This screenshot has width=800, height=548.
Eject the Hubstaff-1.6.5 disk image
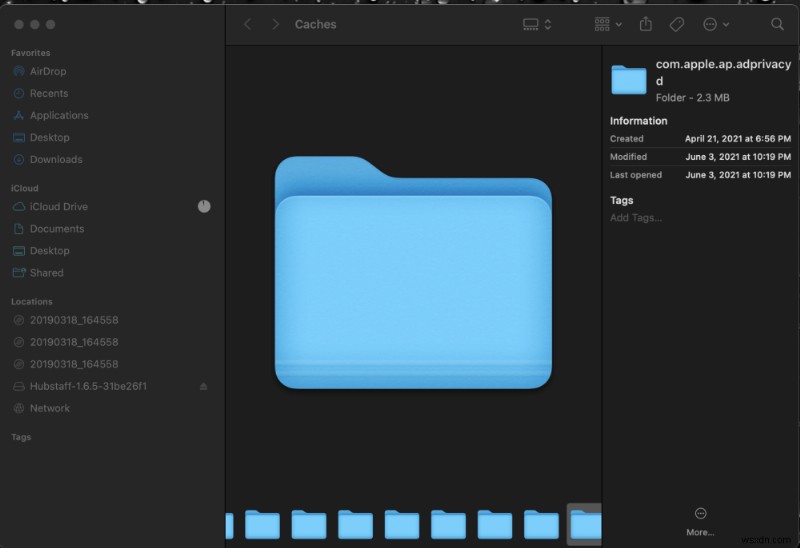click(204, 386)
